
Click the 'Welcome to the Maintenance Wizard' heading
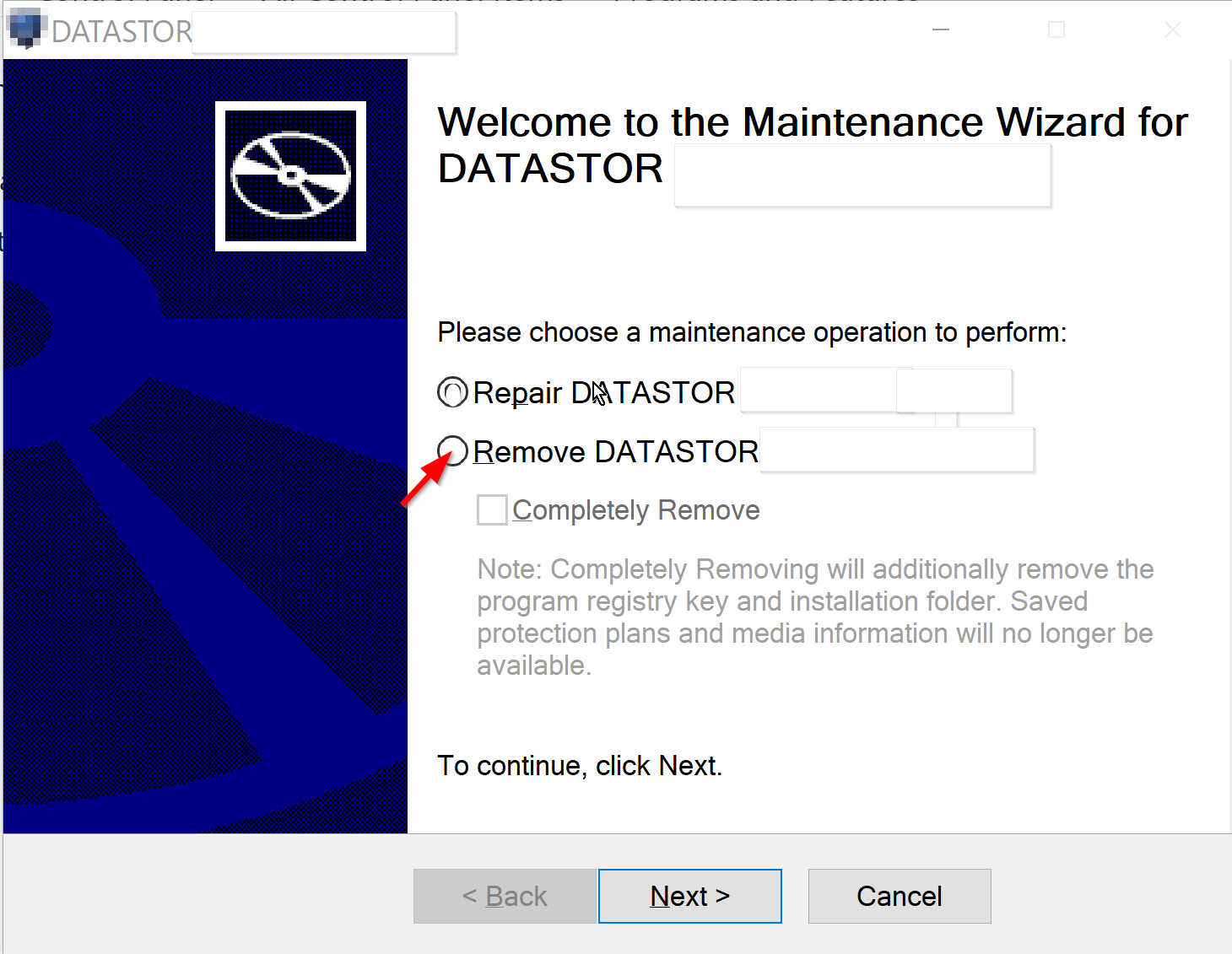click(813, 145)
